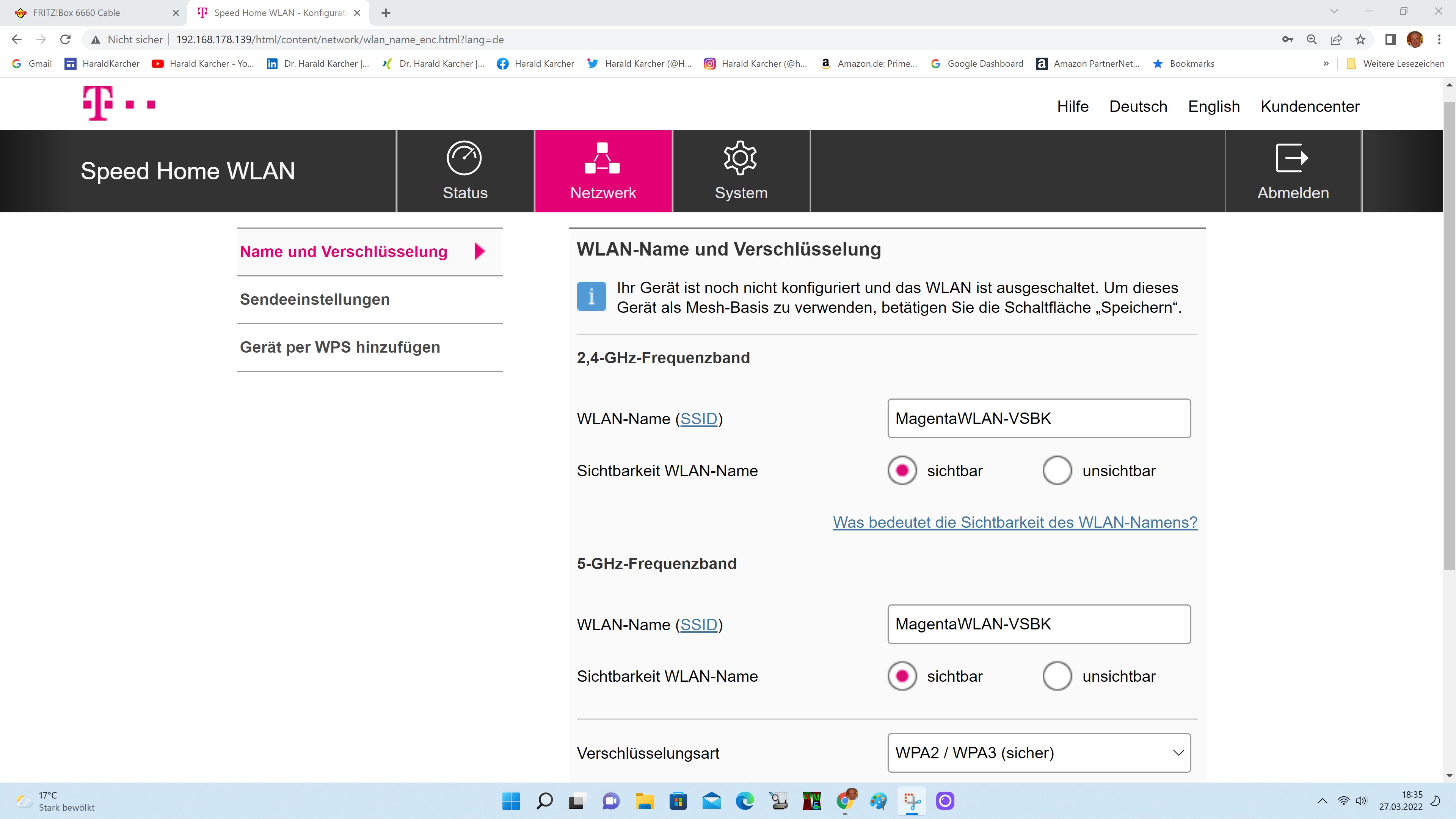
Task: Show hidden system tray icons
Action: [x=1322, y=801]
